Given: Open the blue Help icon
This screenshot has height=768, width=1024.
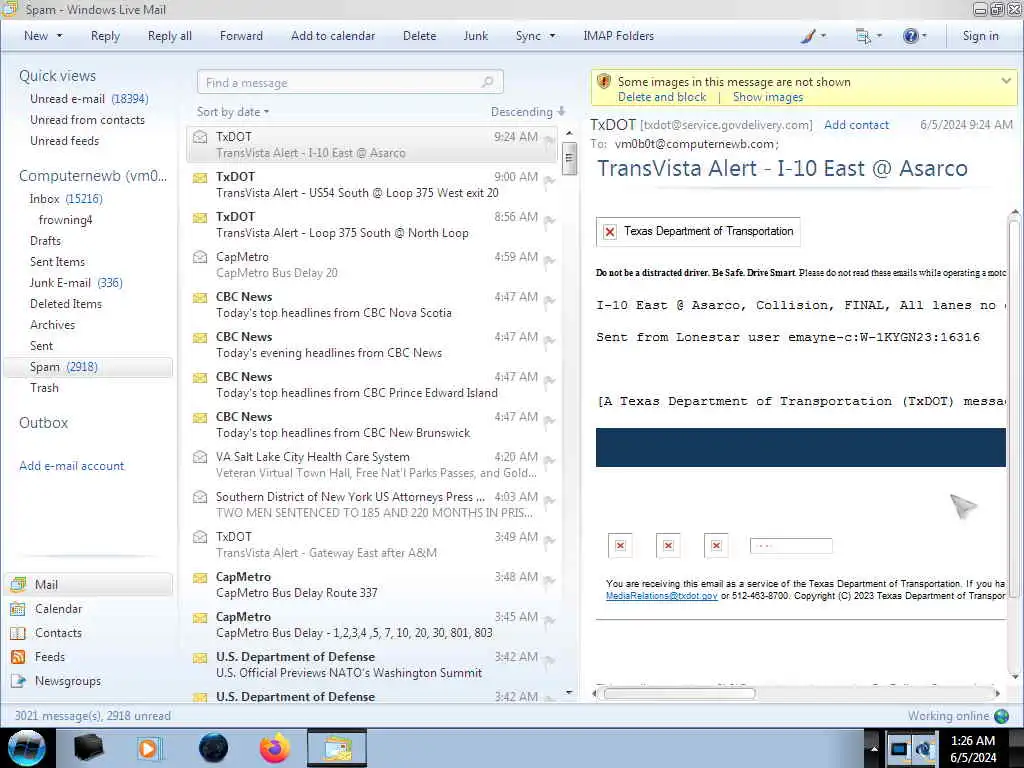Looking at the screenshot, I should [910, 37].
